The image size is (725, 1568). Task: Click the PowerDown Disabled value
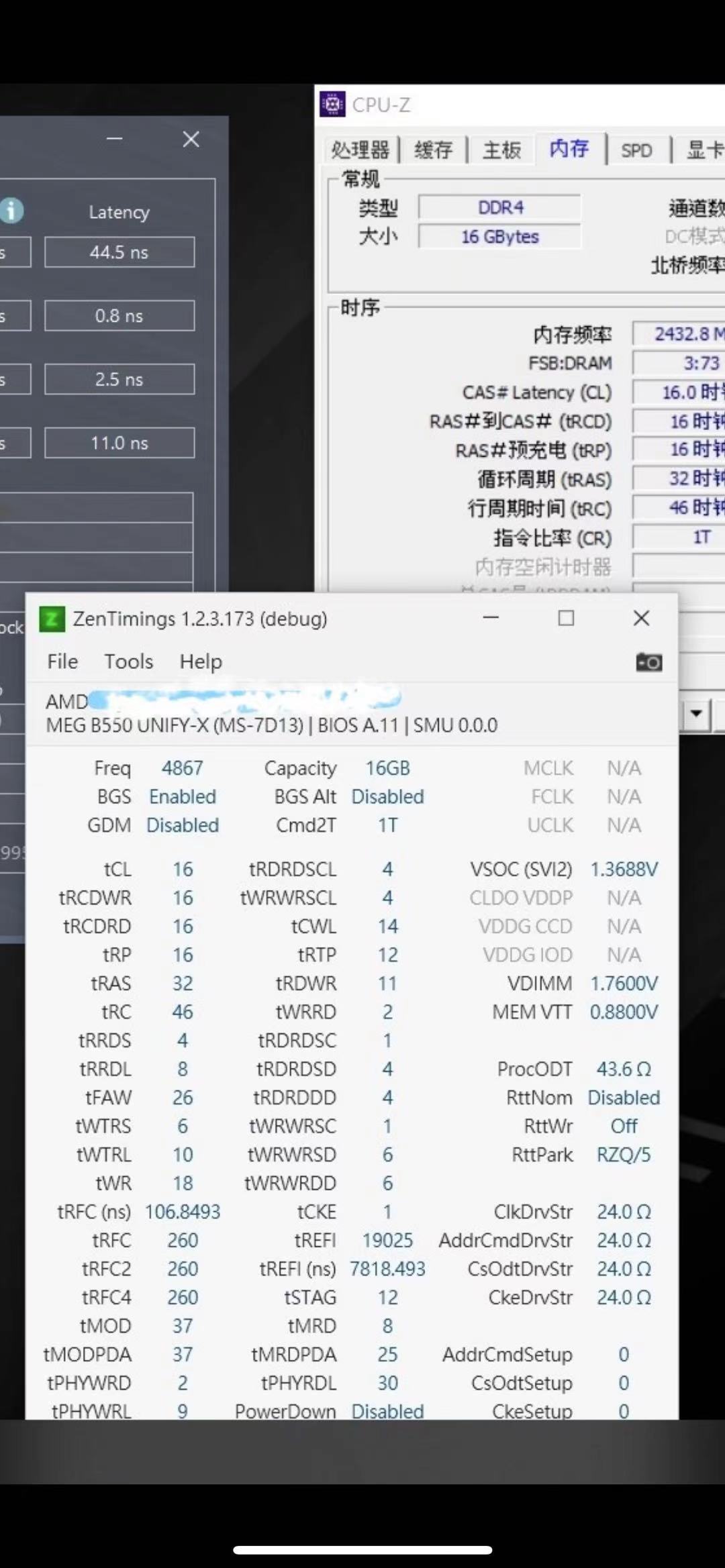point(387,1410)
